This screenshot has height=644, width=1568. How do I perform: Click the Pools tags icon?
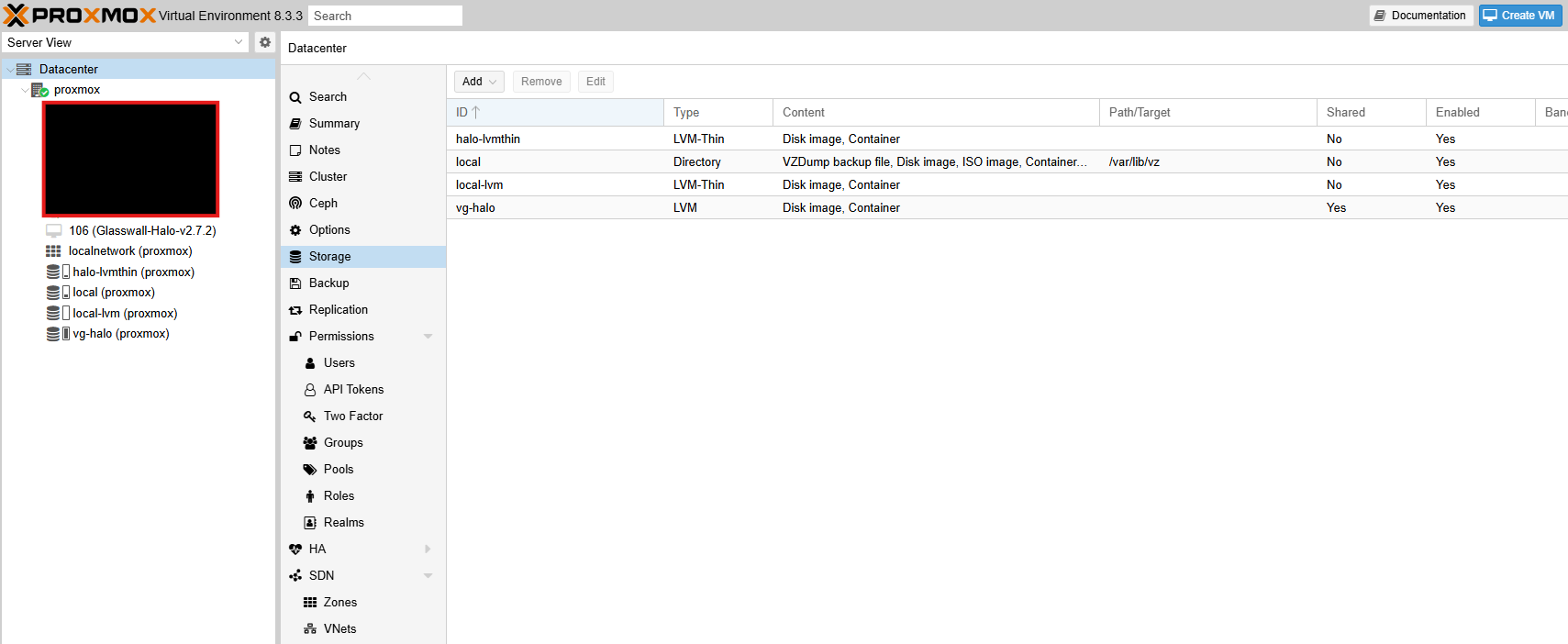310,470
